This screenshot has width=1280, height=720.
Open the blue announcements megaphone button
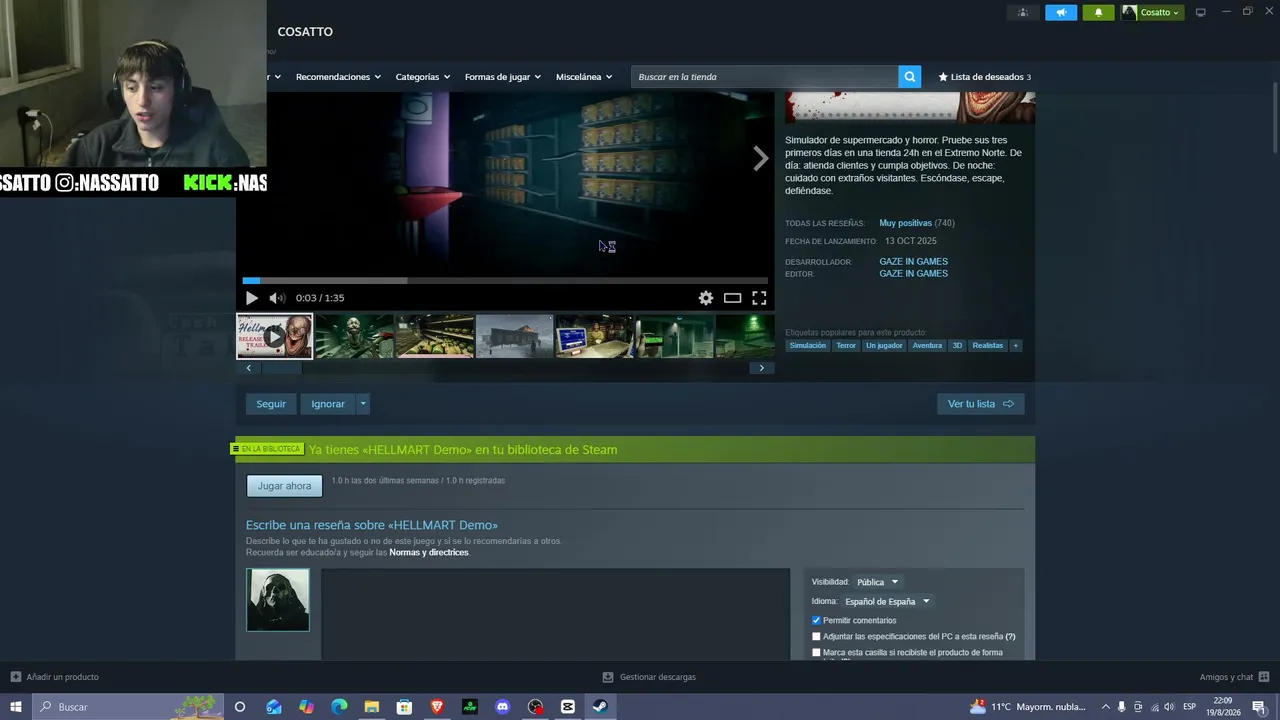point(1061,13)
